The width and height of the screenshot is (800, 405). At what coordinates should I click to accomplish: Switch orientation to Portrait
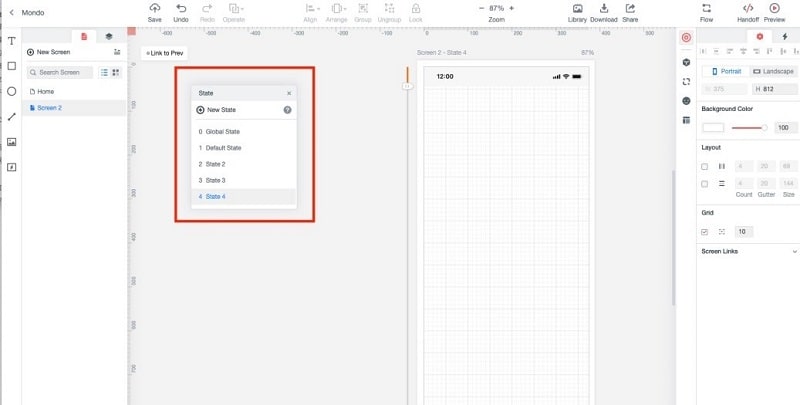pyautogui.click(x=726, y=71)
